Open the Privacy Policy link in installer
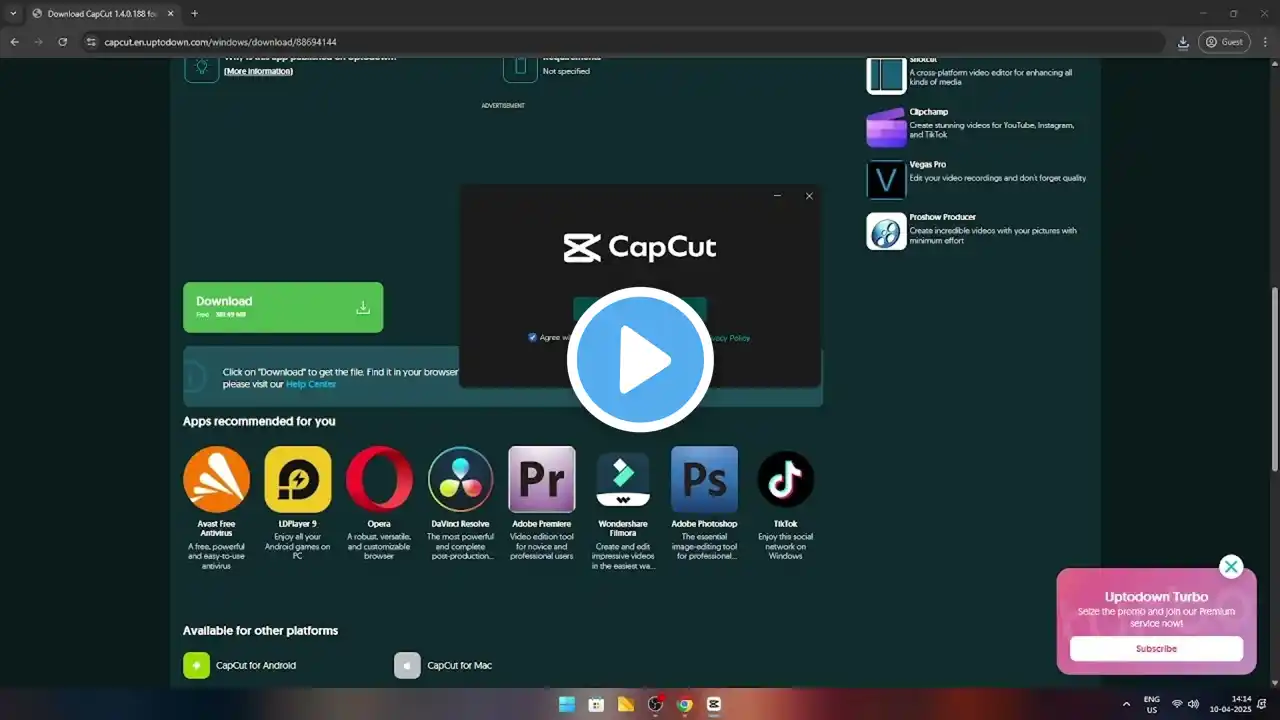 pyautogui.click(x=728, y=338)
